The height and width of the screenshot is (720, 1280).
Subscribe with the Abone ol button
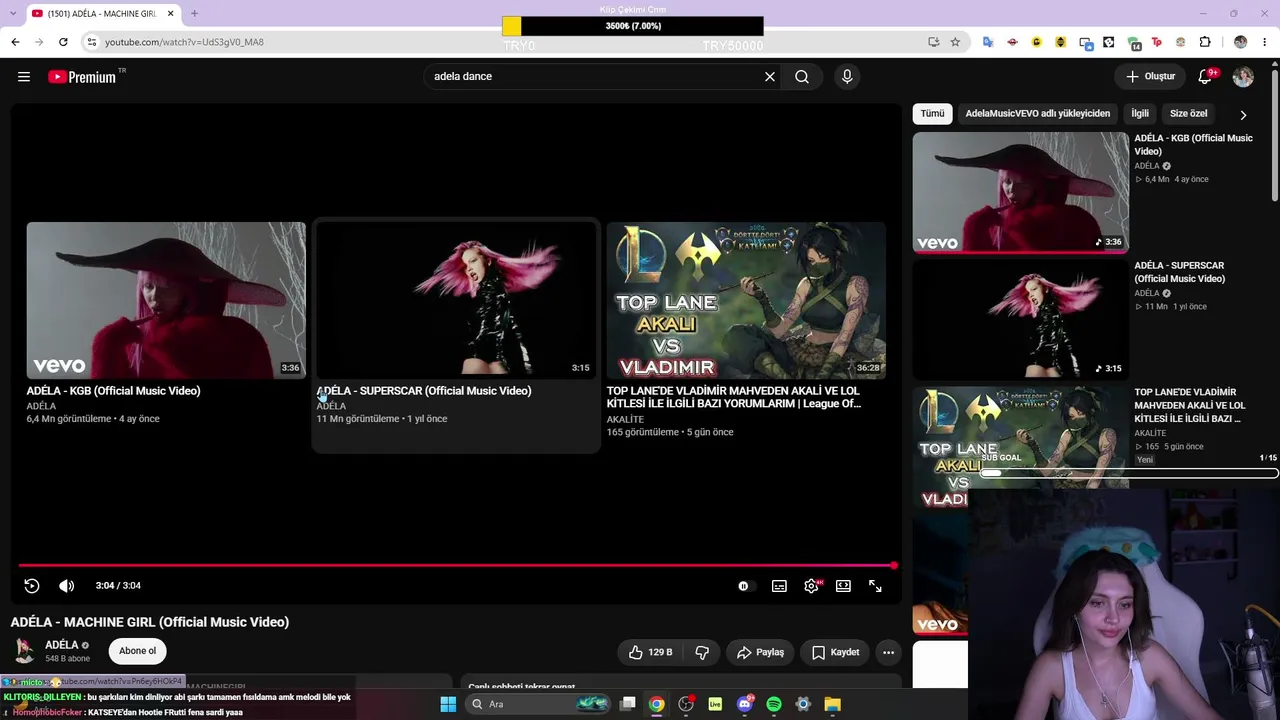[x=137, y=651]
